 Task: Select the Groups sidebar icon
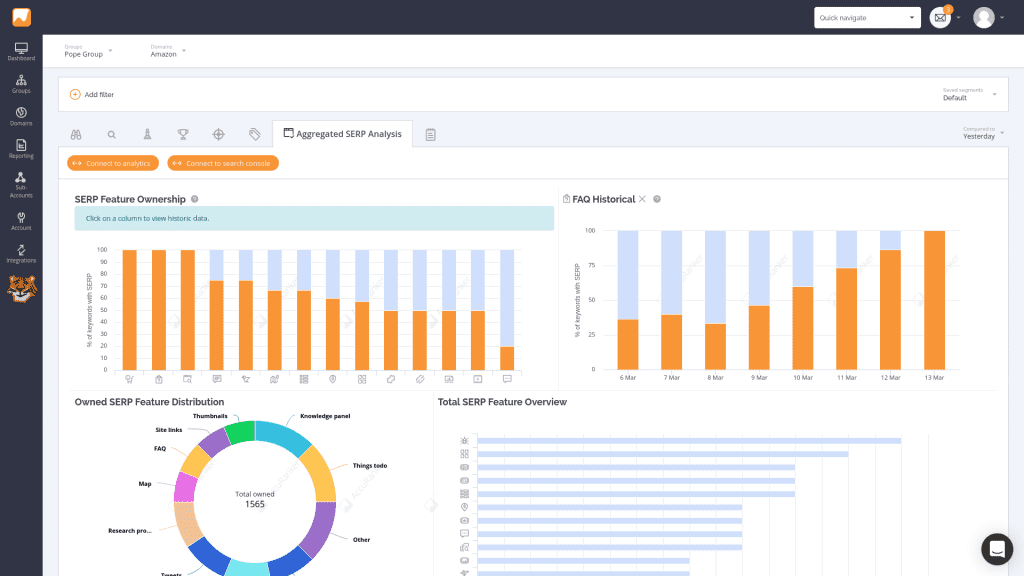(x=21, y=84)
